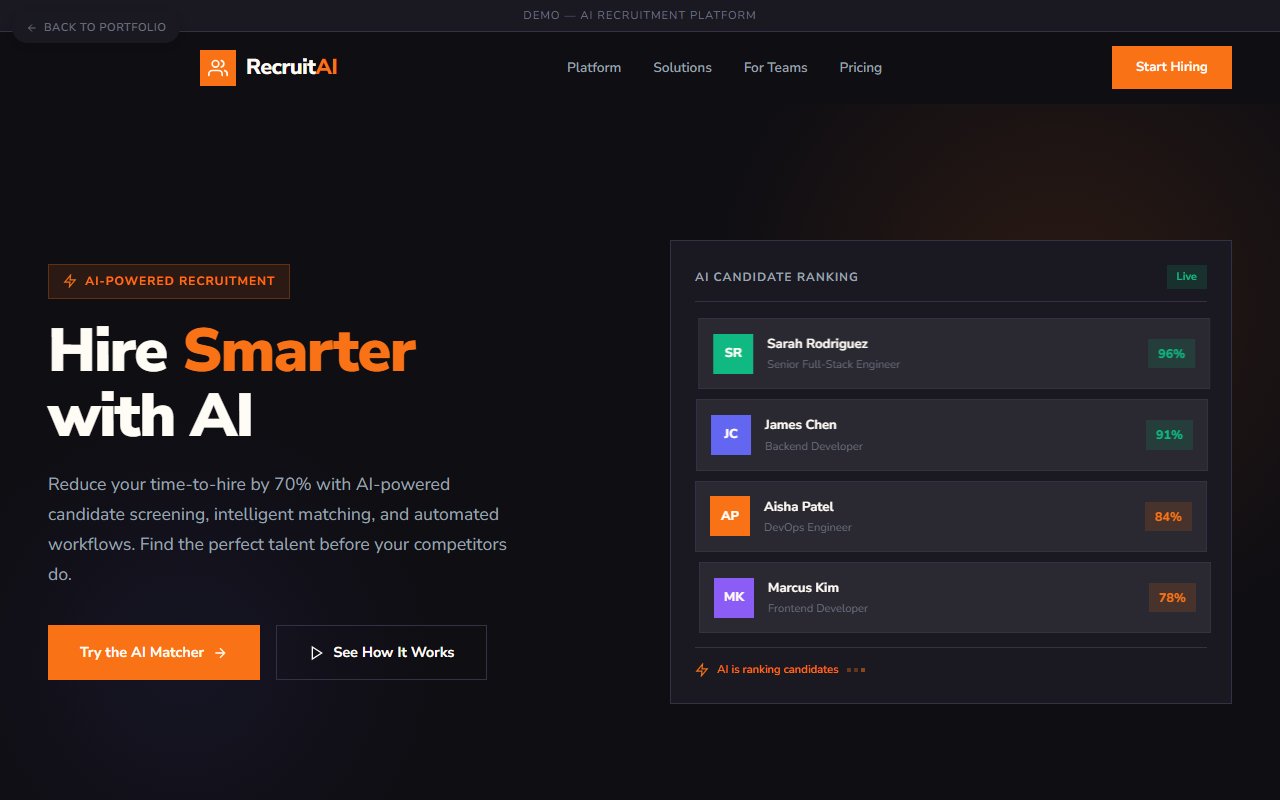Open the Solutions menu
The height and width of the screenshot is (800, 1280).
[x=682, y=67]
